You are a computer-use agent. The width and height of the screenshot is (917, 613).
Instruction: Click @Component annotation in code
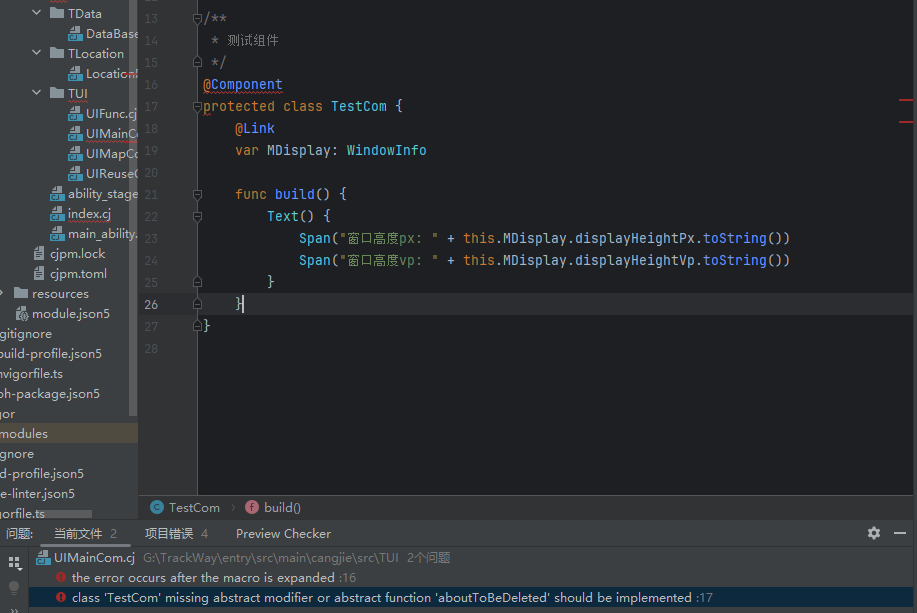(x=243, y=84)
